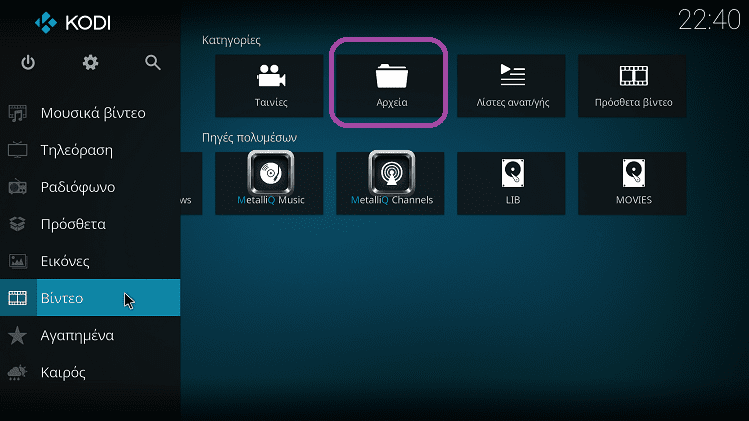Click the weather cloud icon beside Καιρός
Viewport: 749px width, 421px height.
18,372
